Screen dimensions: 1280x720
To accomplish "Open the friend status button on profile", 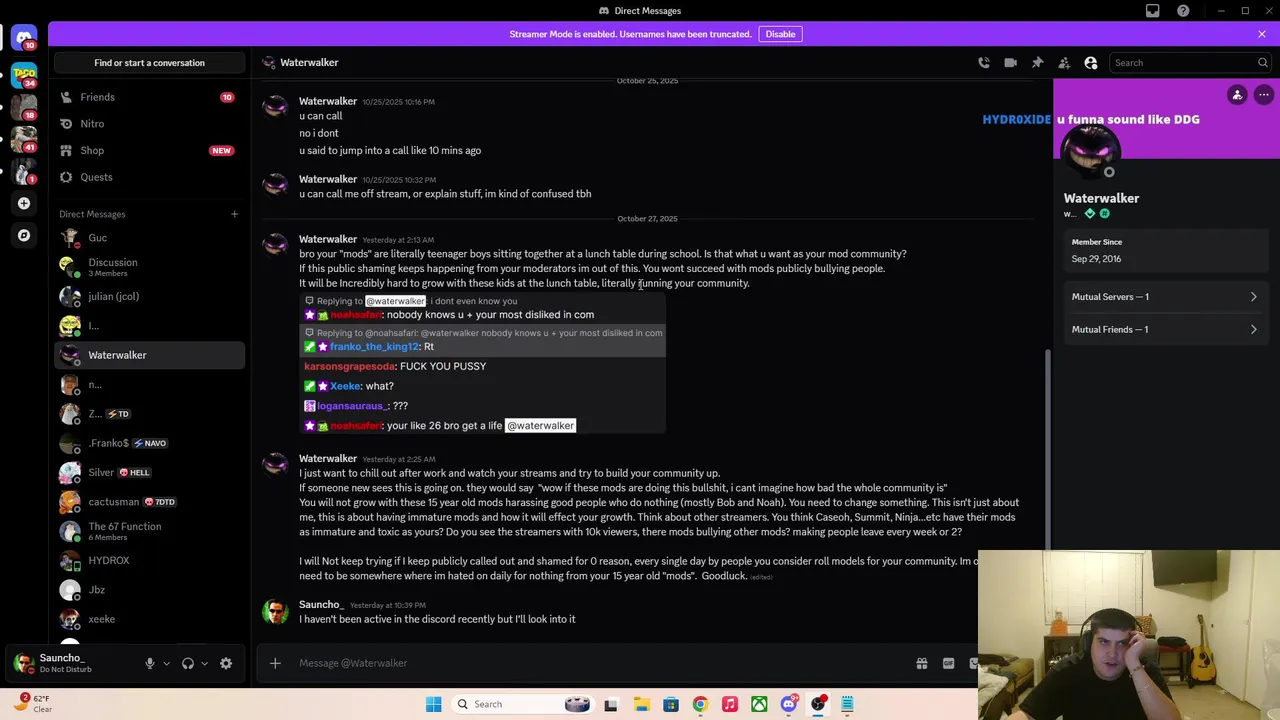I will point(1237,95).
